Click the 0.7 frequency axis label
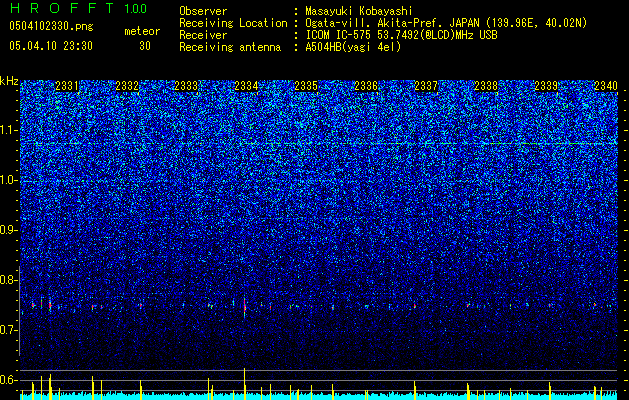The image size is (629, 400). coord(9,330)
